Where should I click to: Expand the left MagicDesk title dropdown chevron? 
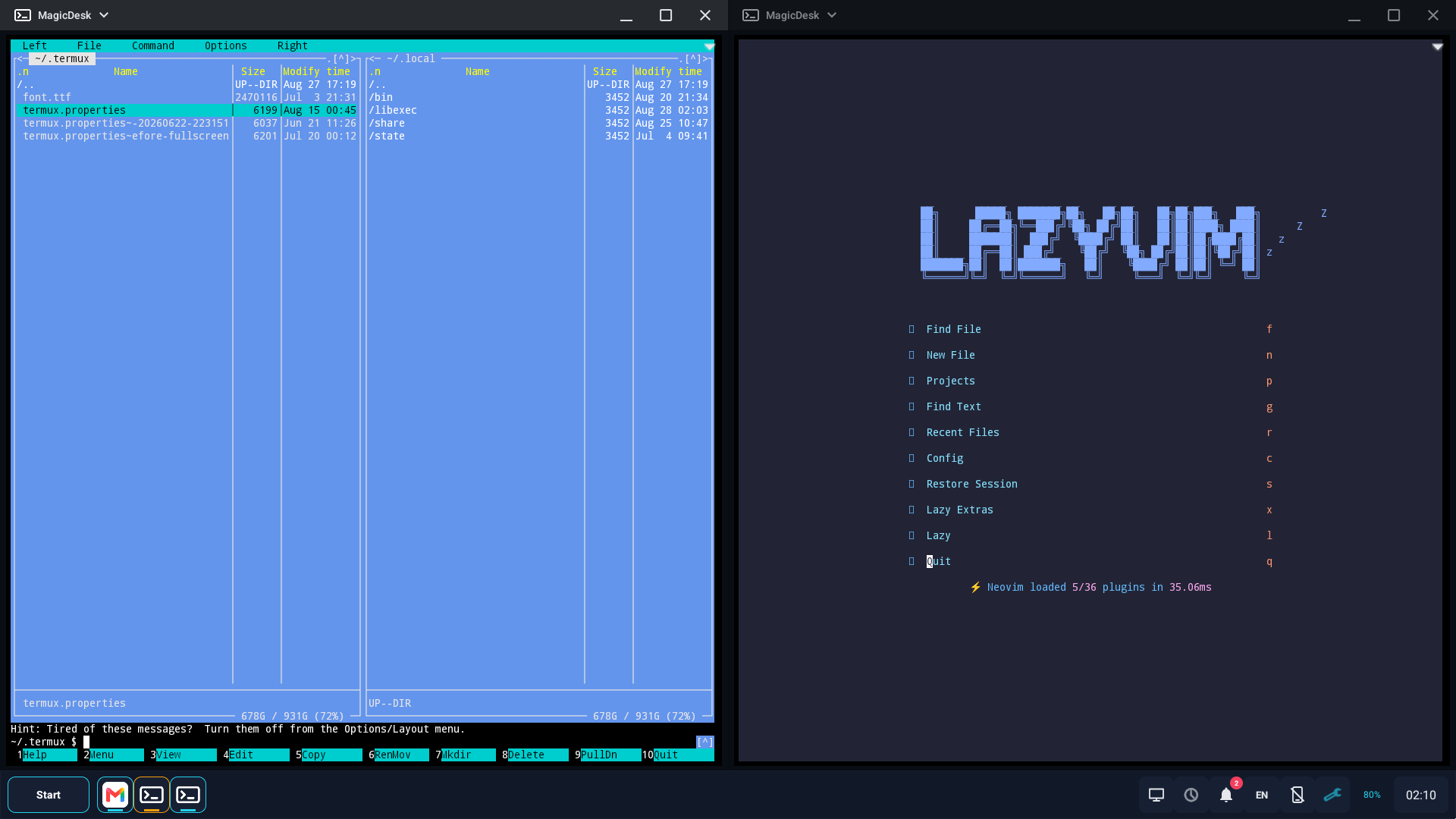(x=104, y=15)
